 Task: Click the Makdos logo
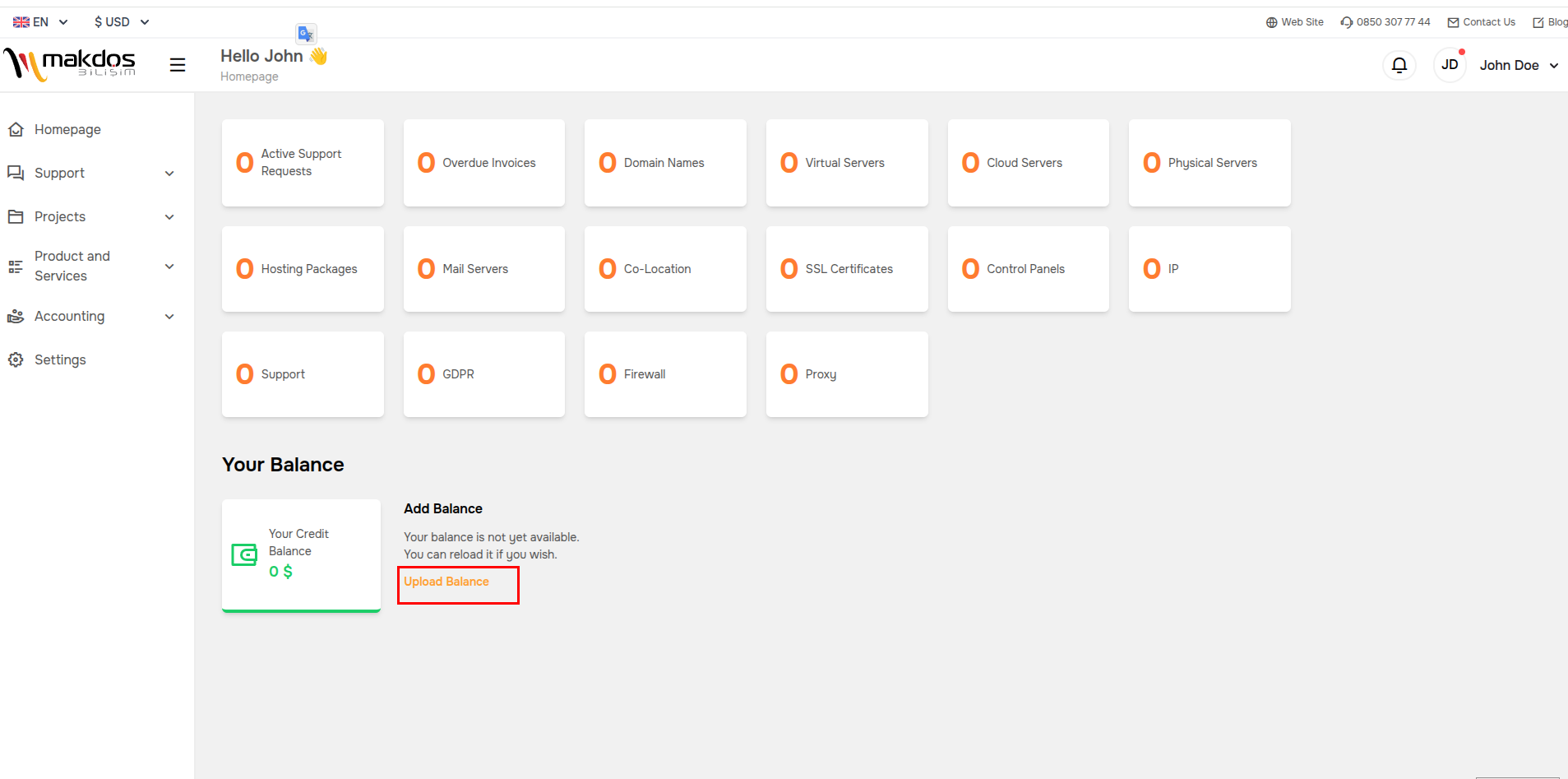click(x=70, y=64)
